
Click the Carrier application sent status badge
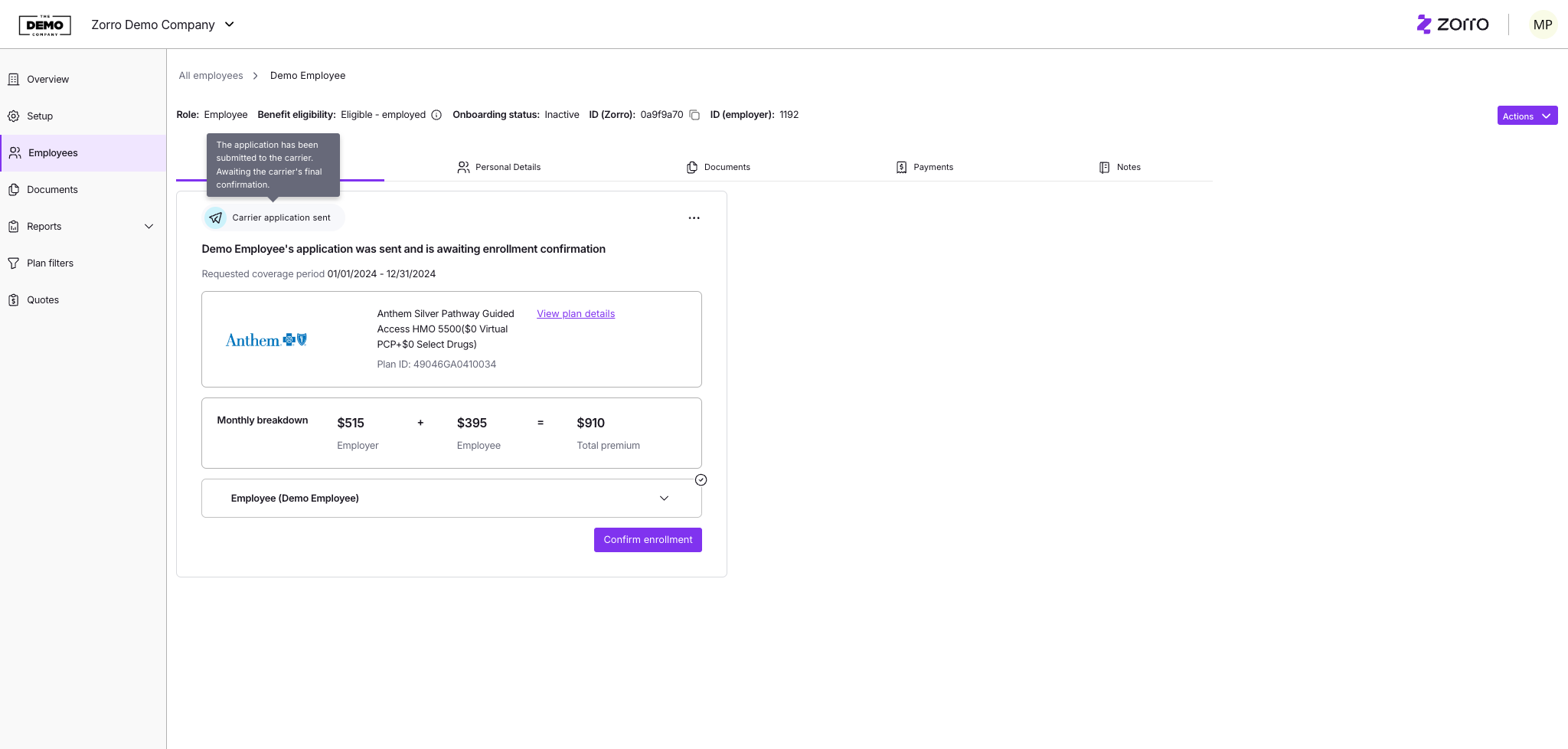pos(273,218)
